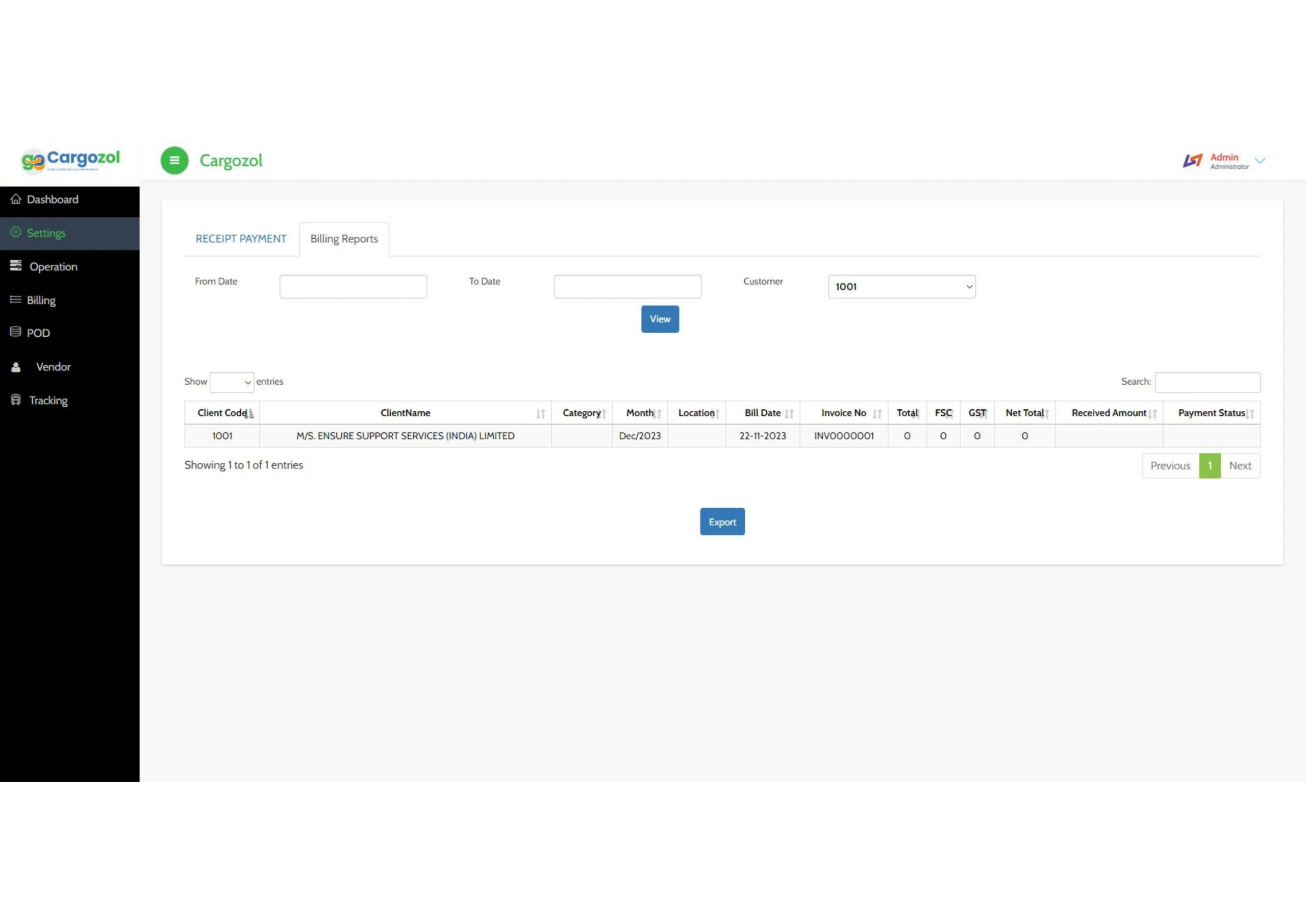Open Settings menu in sidebar

[69, 233]
